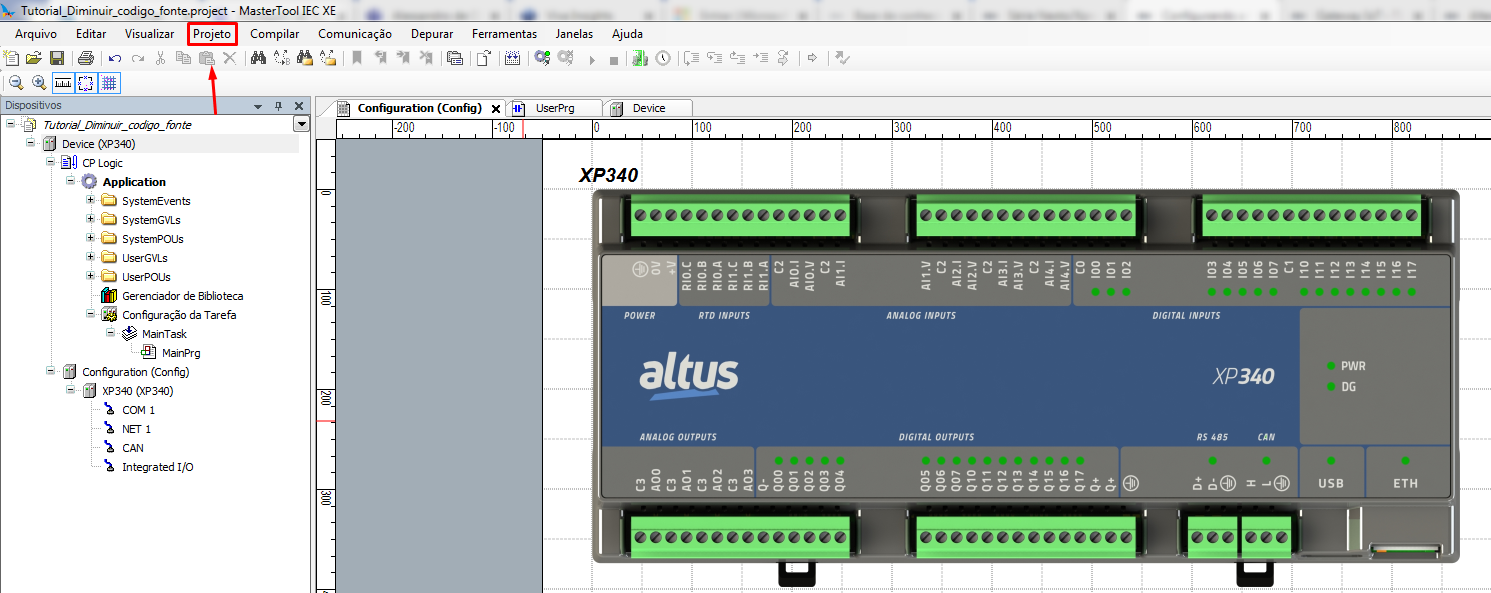Click the Run to Cursor debug icon
The image size is (1491, 593).
pos(760,58)
